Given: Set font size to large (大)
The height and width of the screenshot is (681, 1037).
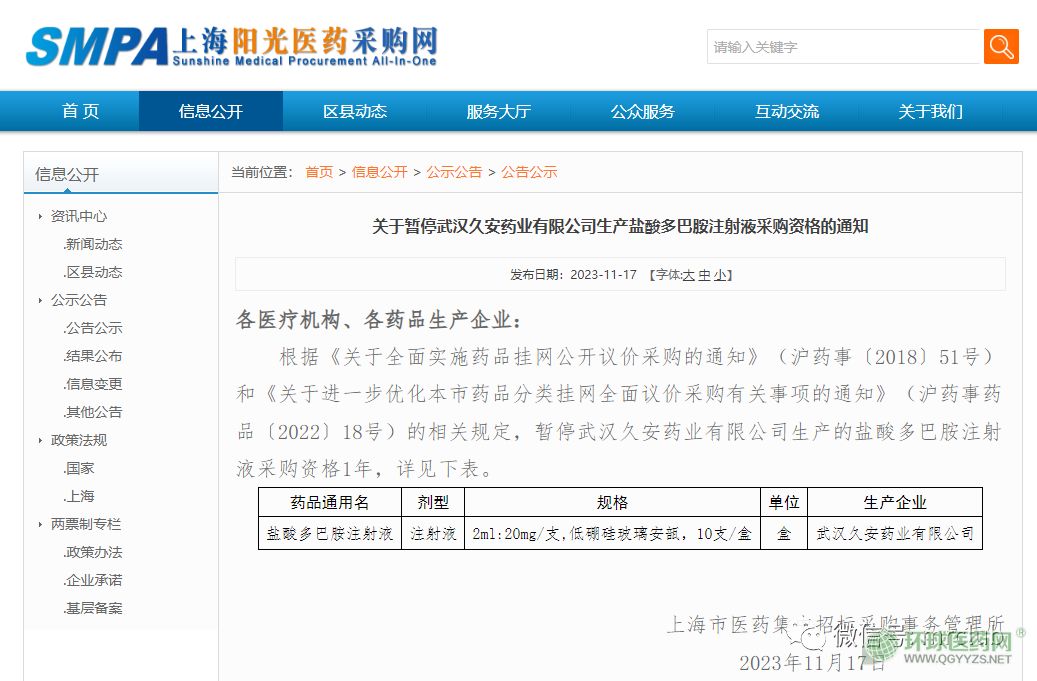Looking at the screenshot, I should tap(688, 275).
